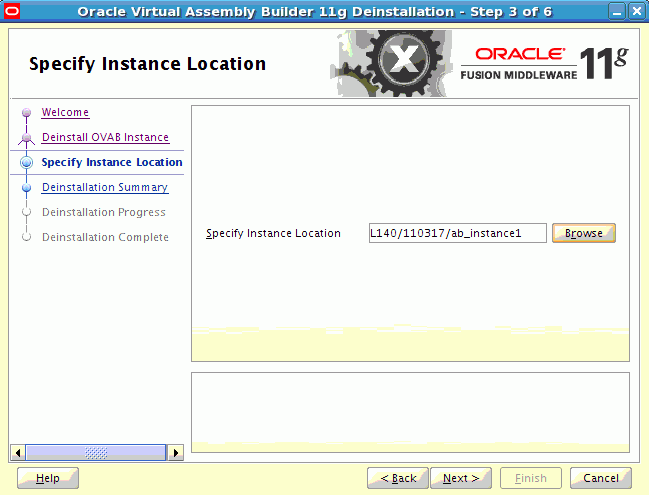
Task: Go to the Welcome step link
Action: (x=65, y=112)
